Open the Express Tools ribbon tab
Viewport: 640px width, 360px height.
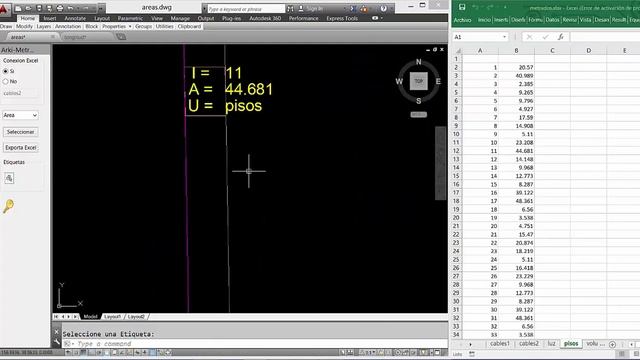[x=342, y=18]
